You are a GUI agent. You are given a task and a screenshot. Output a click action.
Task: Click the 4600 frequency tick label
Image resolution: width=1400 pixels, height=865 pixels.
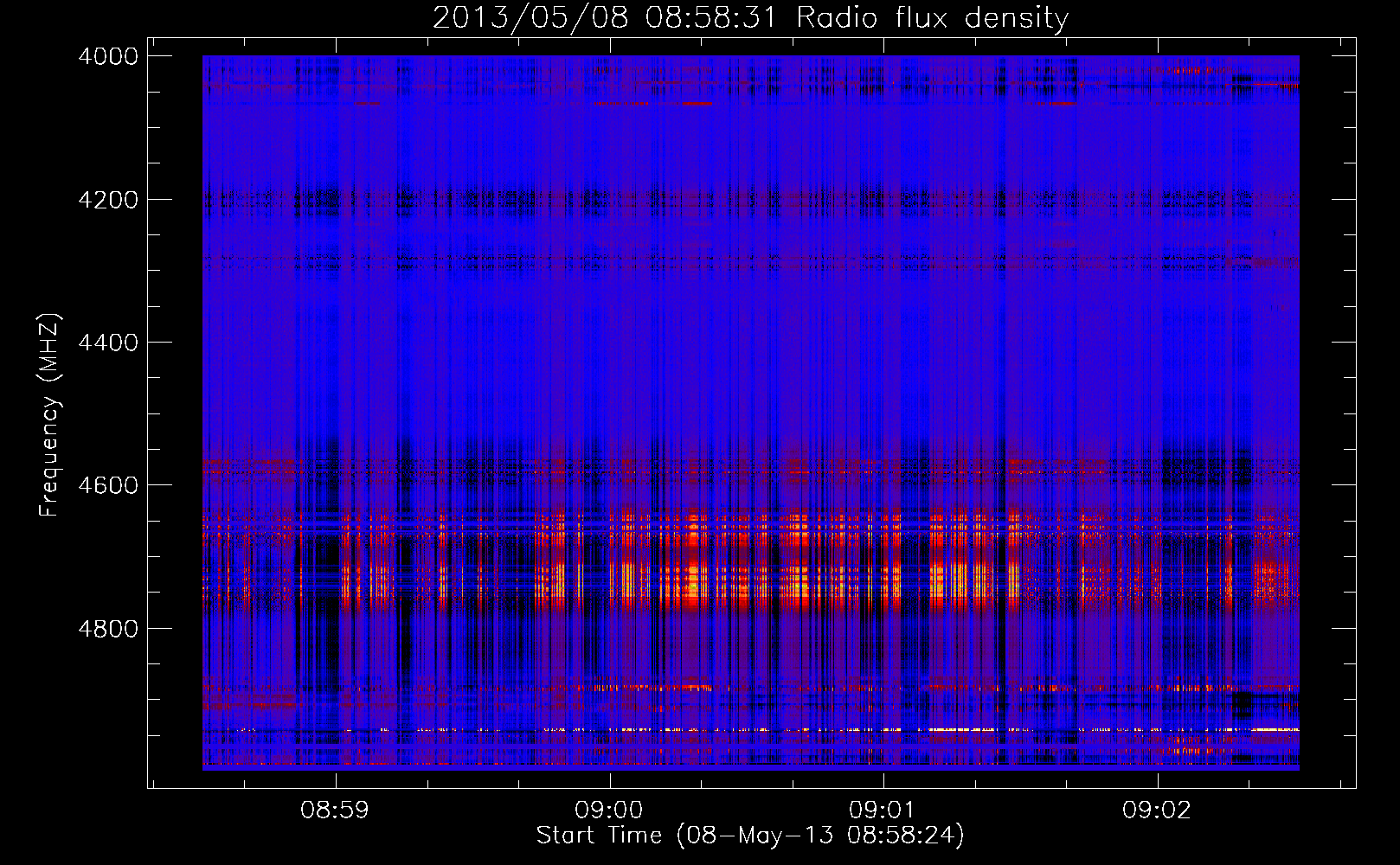pos(108,485)
